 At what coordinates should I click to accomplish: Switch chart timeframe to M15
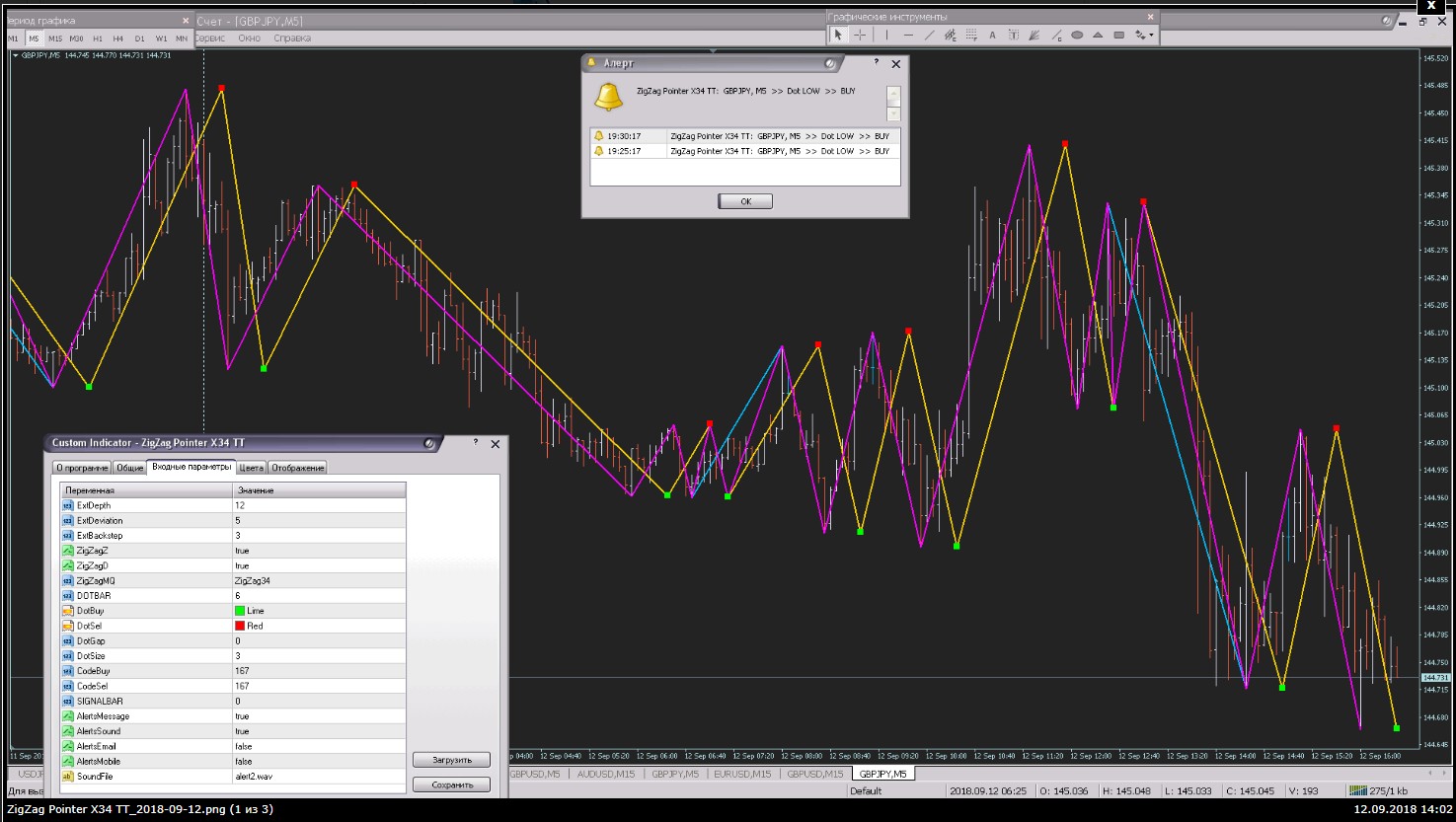[55, 38]
